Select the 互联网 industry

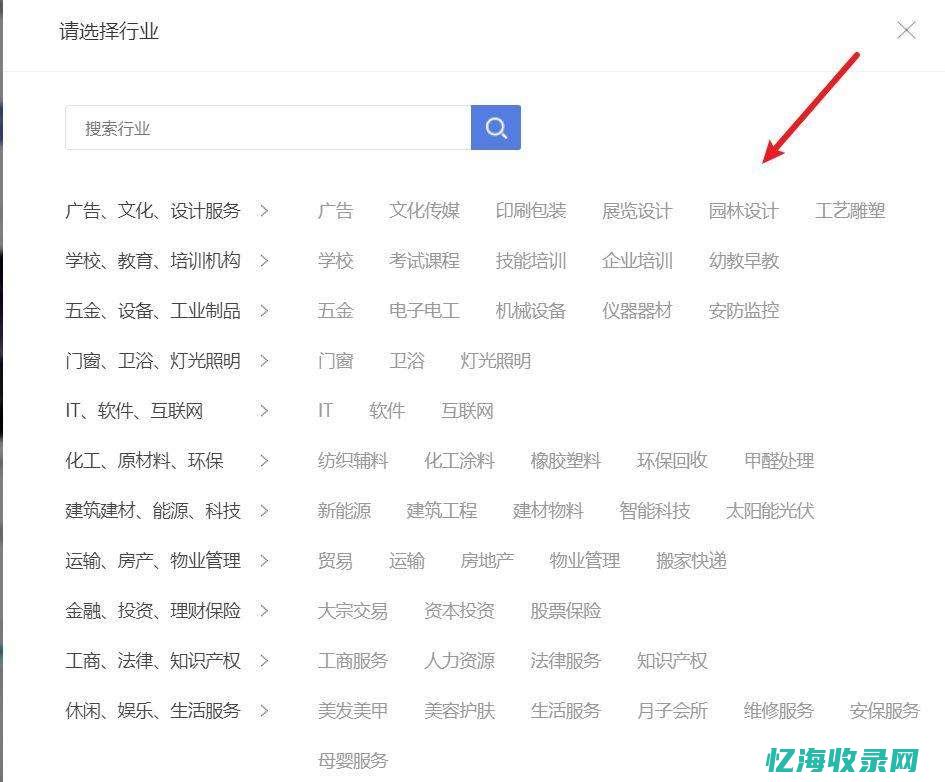pos(466,411)
